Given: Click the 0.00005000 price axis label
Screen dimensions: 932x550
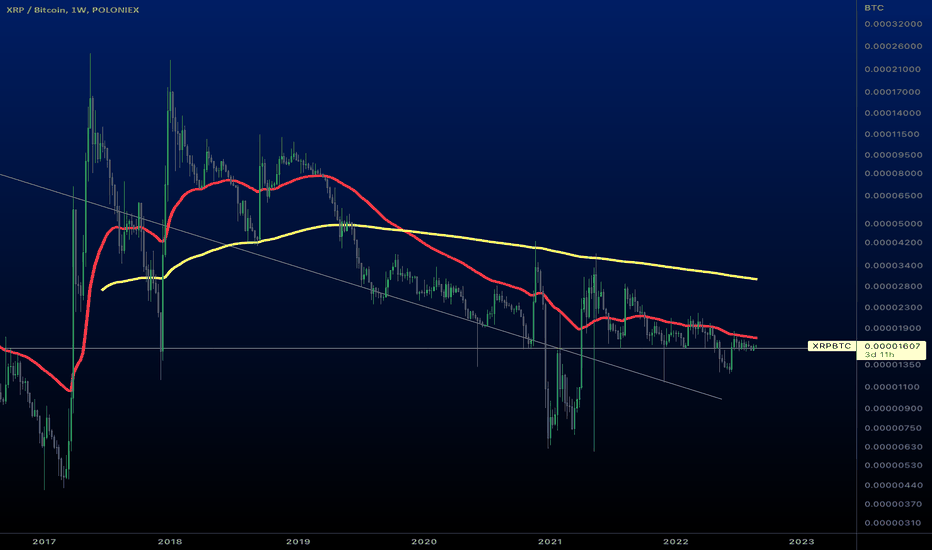Looking at the screenshot, I should (893, 224).
